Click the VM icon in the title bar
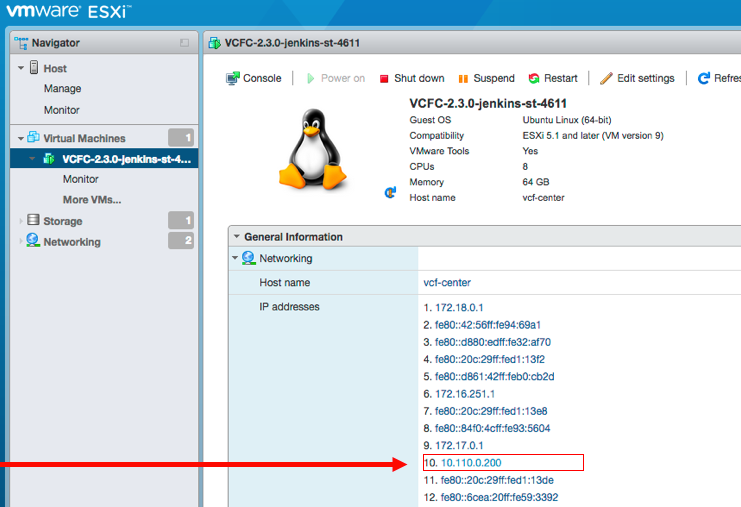 [215, 43]
